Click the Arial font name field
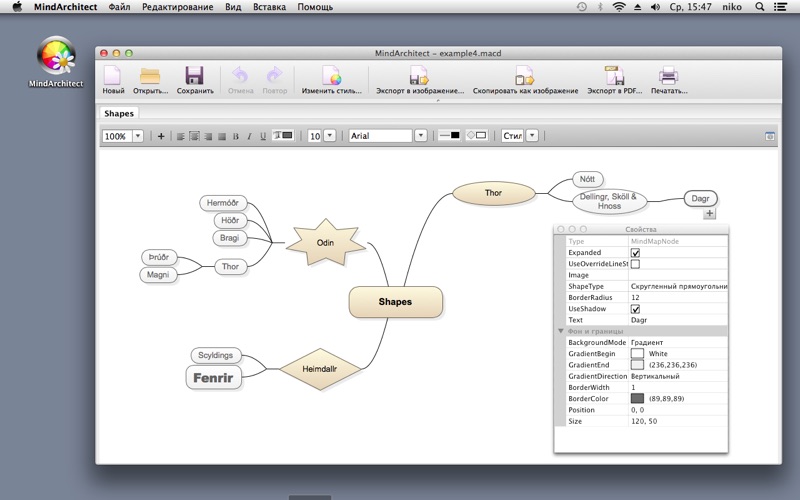The width and height of the screenshot is (800, 500). 380,136
